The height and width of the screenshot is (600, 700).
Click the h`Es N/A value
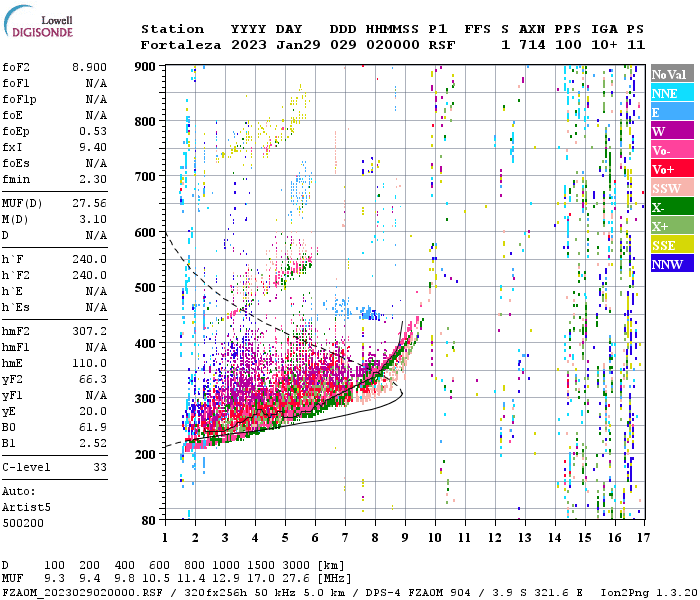point(96,308)
